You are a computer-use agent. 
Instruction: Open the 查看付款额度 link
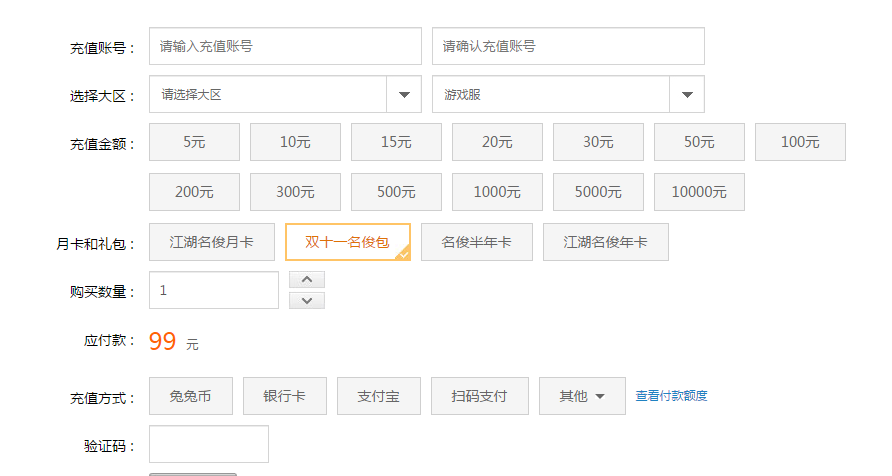click(x=671, y=396)
